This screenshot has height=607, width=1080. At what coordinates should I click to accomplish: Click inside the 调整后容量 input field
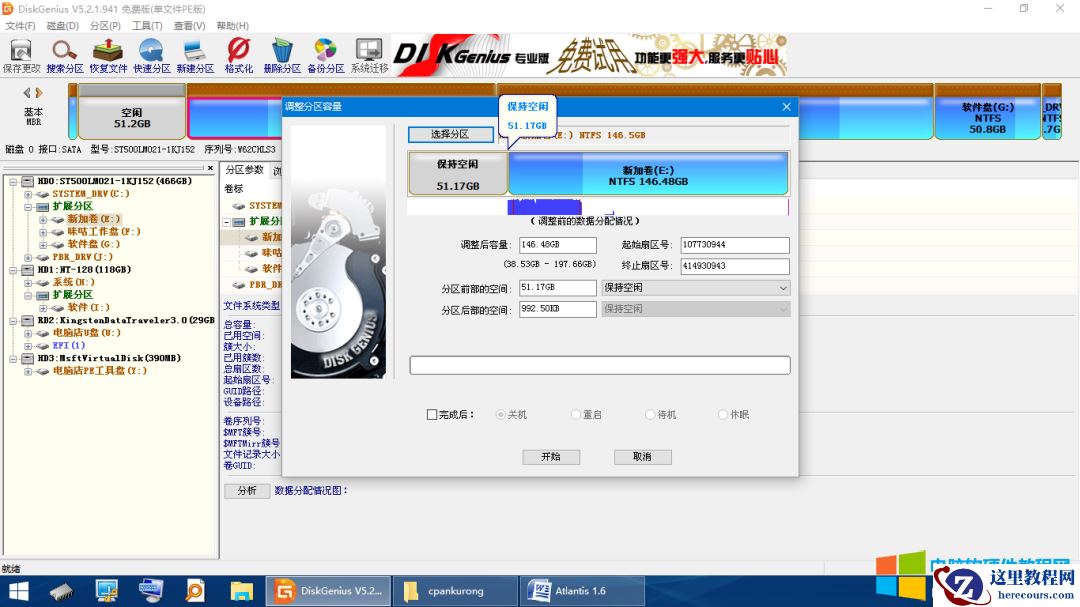[560, 244]
